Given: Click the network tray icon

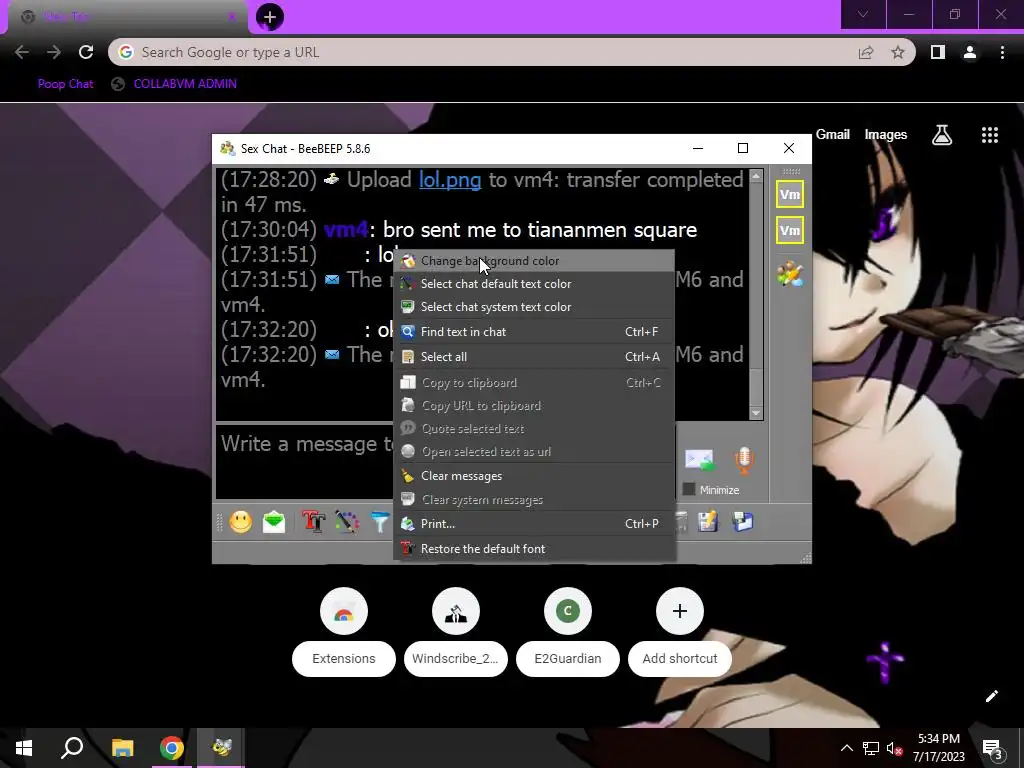Looking at the screenshot, I should click(871, 748).
